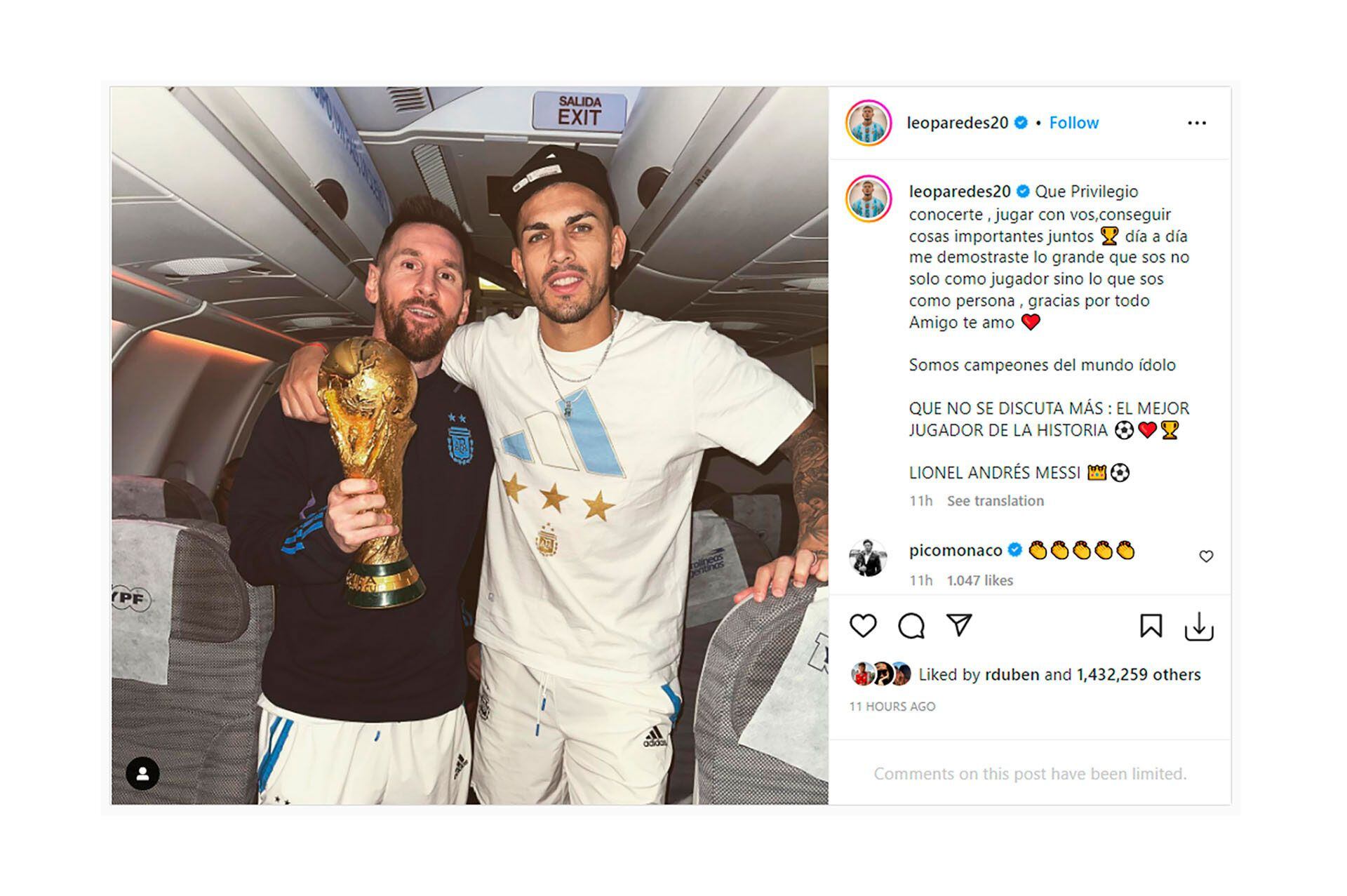Share the post with the paper plane icon
Image resolution: width=1347 pixels, height=896 pixels.
point(959,624)
